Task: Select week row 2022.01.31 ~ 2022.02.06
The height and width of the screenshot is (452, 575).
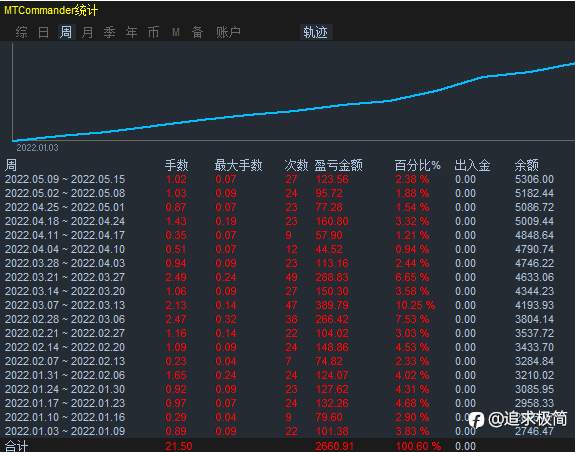Action: 279,375
